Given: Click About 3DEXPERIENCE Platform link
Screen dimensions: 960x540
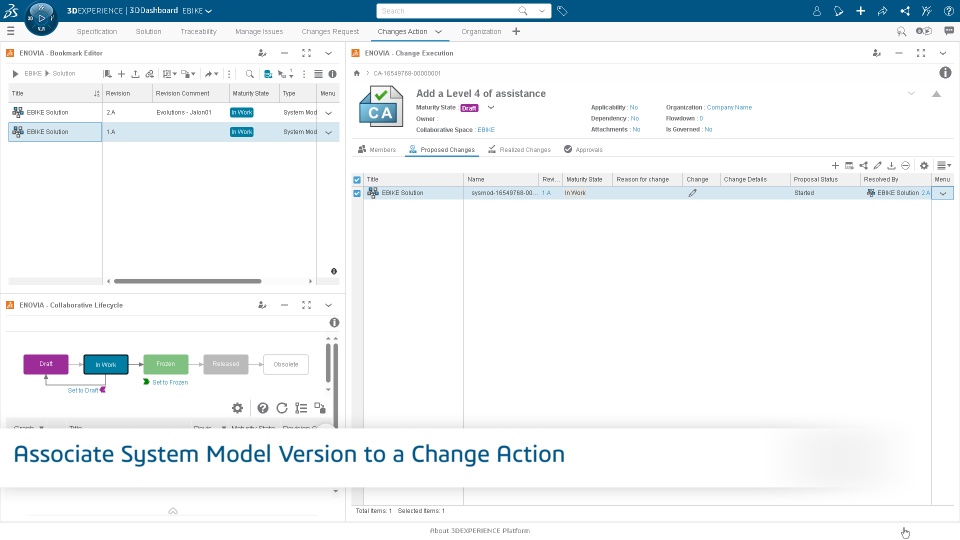Looking at the screenshot, I should [x=480, y=531].
